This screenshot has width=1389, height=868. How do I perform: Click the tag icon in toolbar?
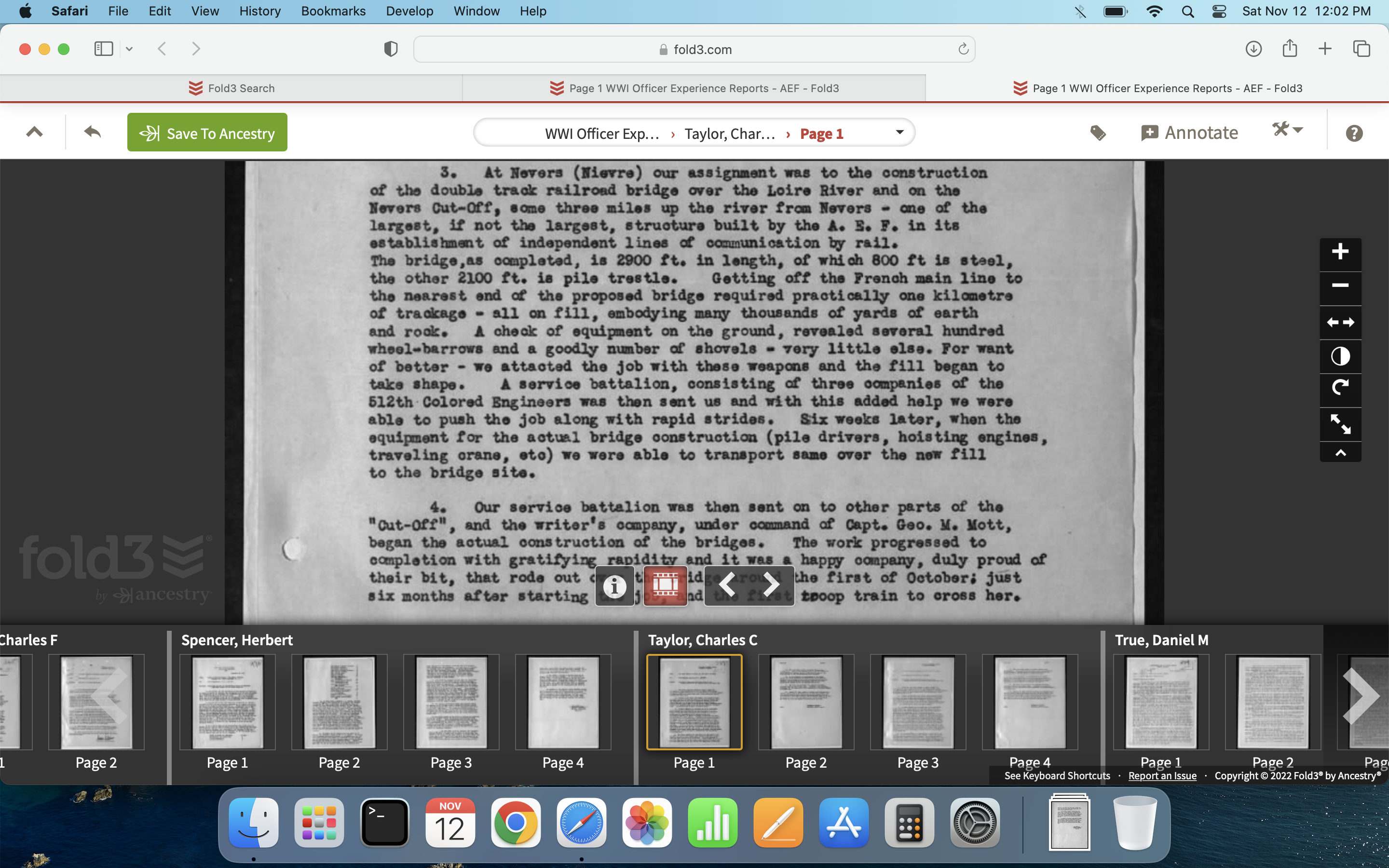click(1097, 133)
